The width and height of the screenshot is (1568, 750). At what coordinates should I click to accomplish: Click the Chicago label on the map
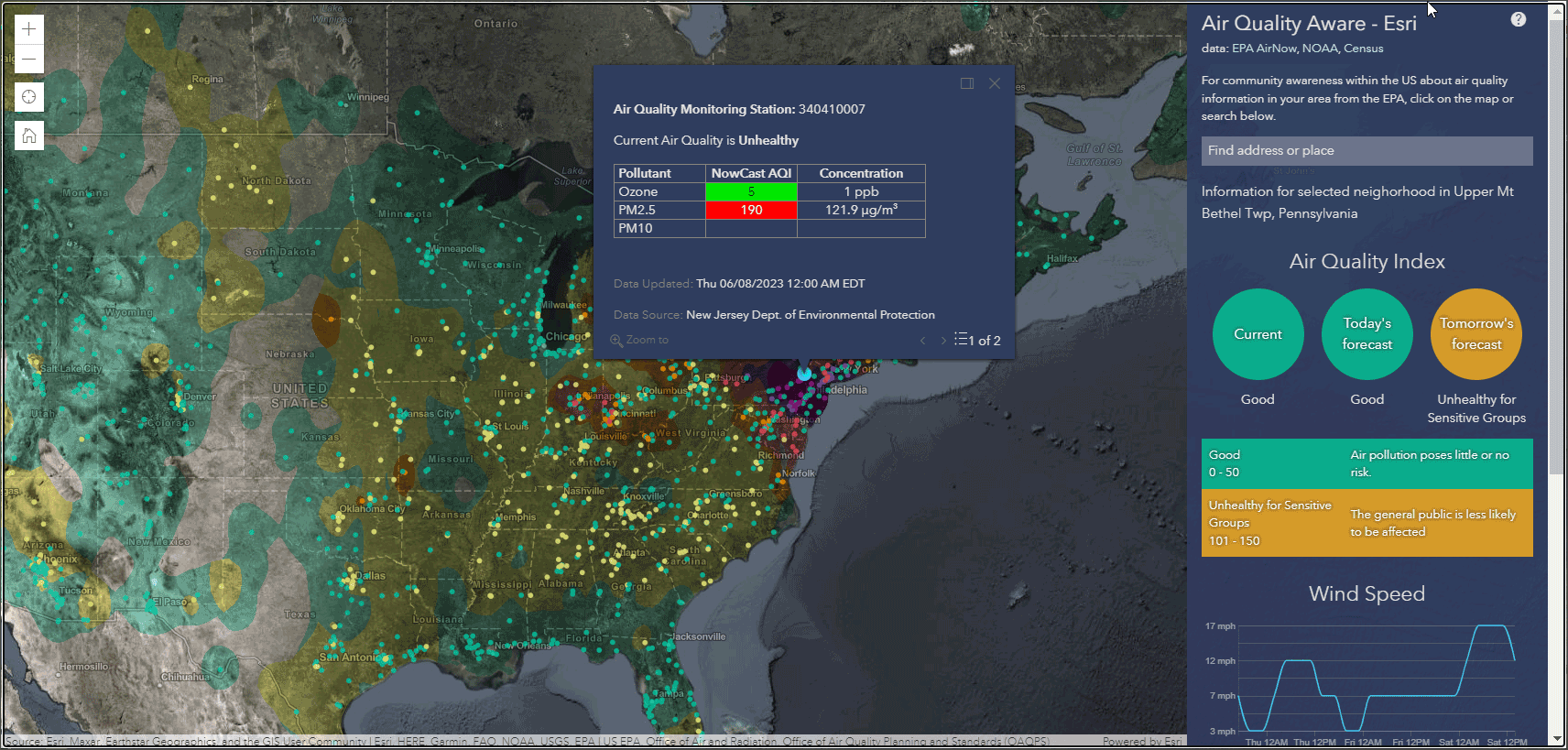[x=566, y=336]
